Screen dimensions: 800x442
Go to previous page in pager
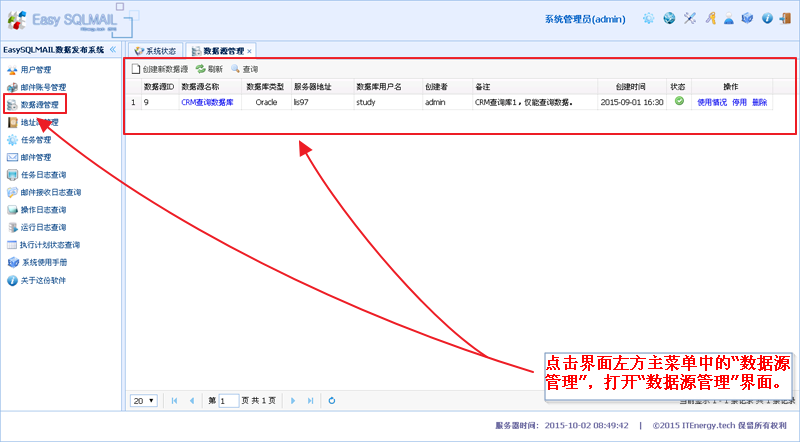pos(192,401)
